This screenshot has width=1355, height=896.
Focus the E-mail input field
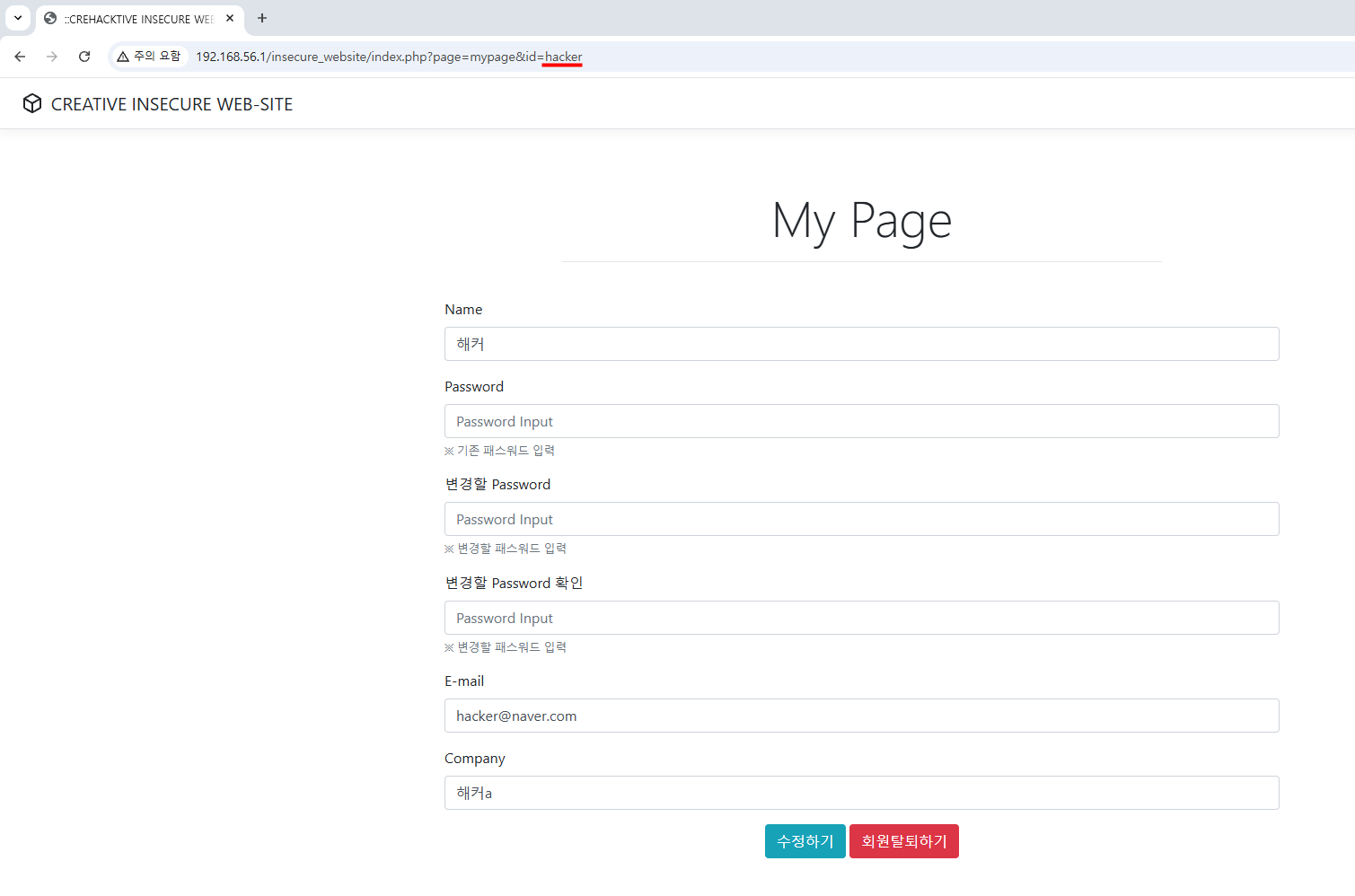(861, 716)
